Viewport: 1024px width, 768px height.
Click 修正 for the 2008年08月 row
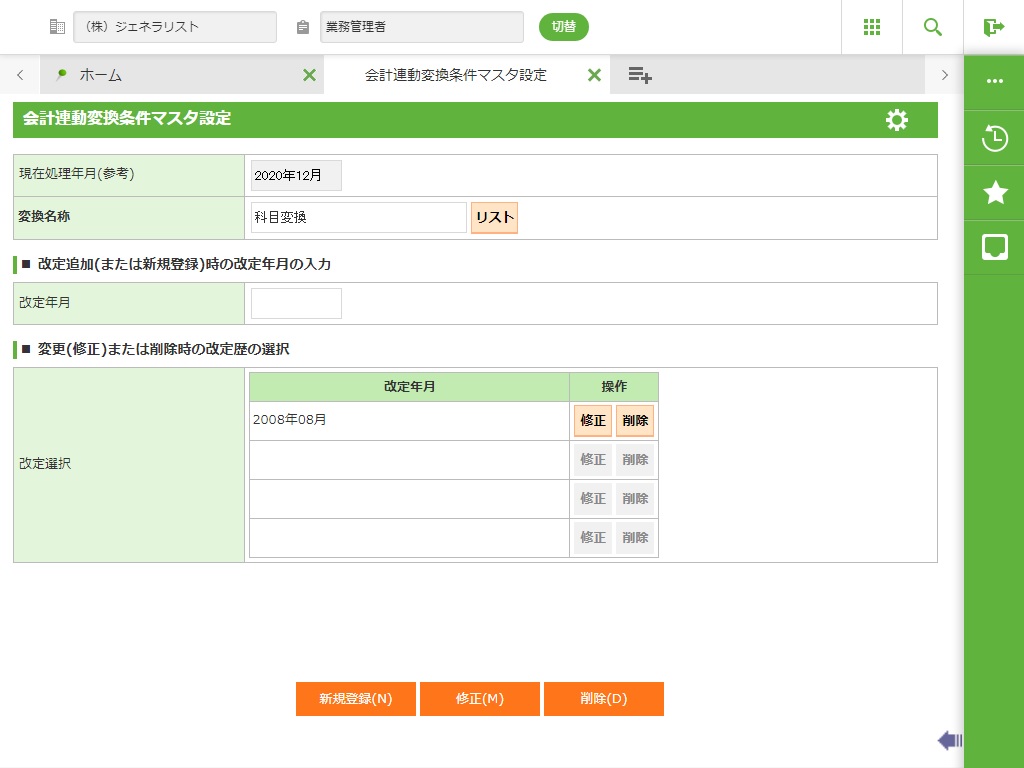pyautogui.click(x=593, y=421)
